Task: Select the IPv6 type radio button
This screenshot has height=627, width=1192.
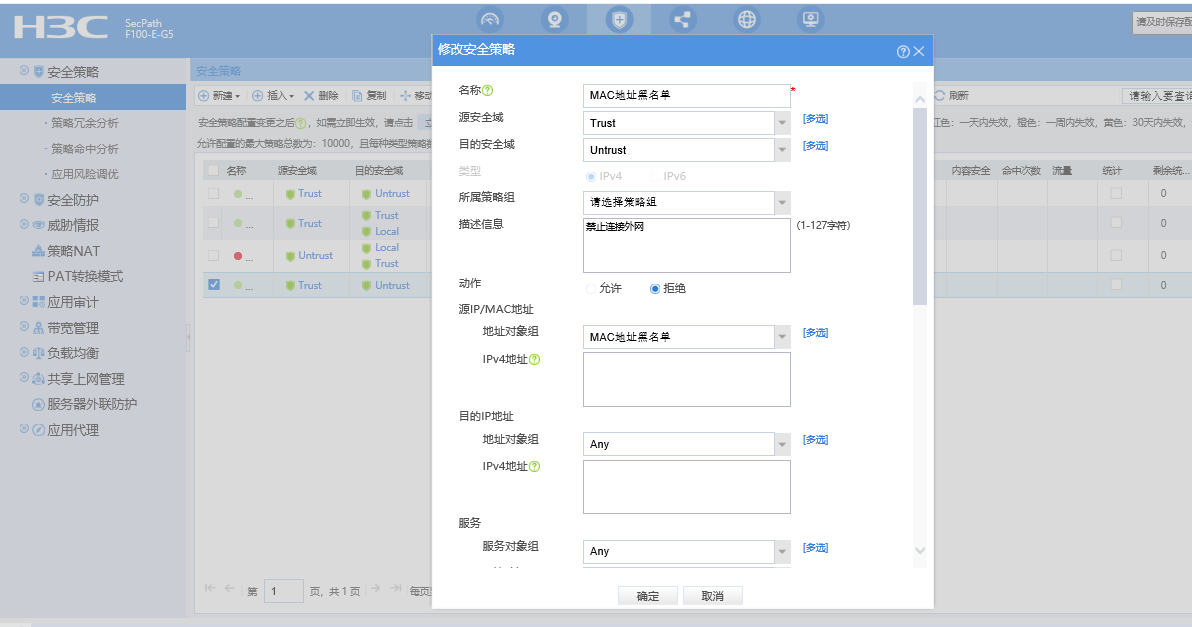Action: [655, 176]
